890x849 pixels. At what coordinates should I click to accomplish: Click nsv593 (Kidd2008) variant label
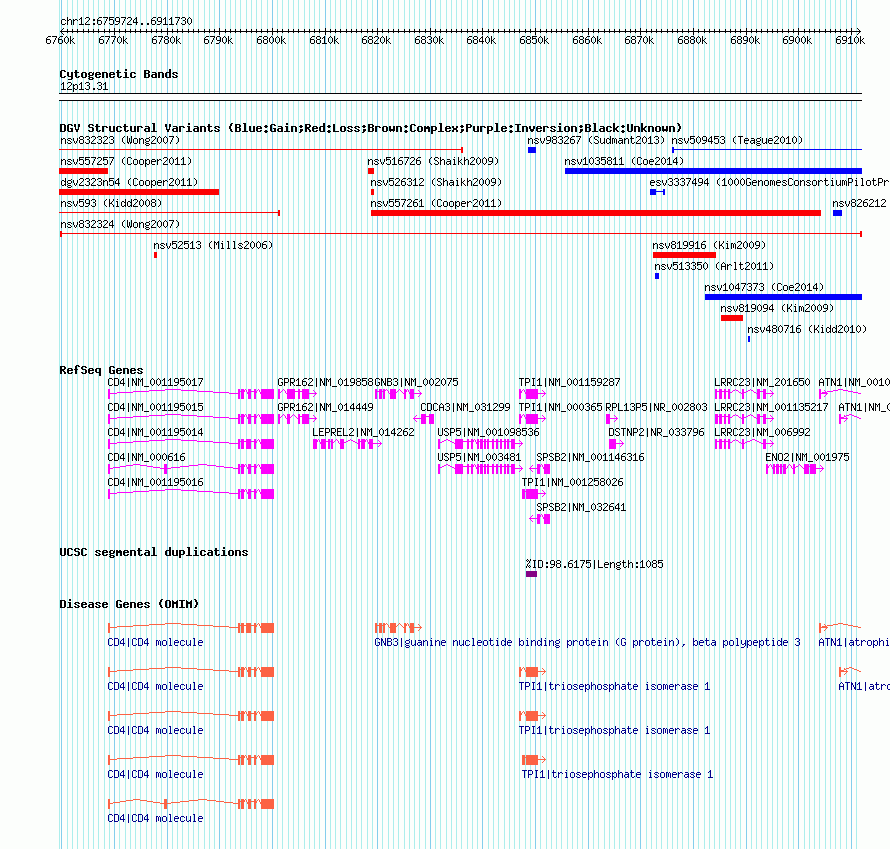point(111,203)
